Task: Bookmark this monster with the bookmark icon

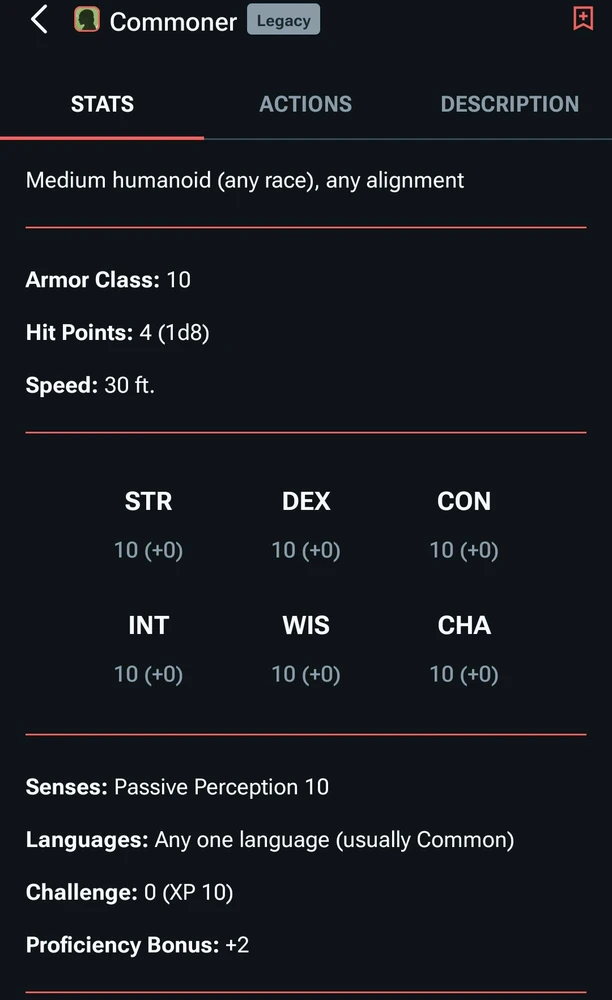Action: click(x=583, y=18)
